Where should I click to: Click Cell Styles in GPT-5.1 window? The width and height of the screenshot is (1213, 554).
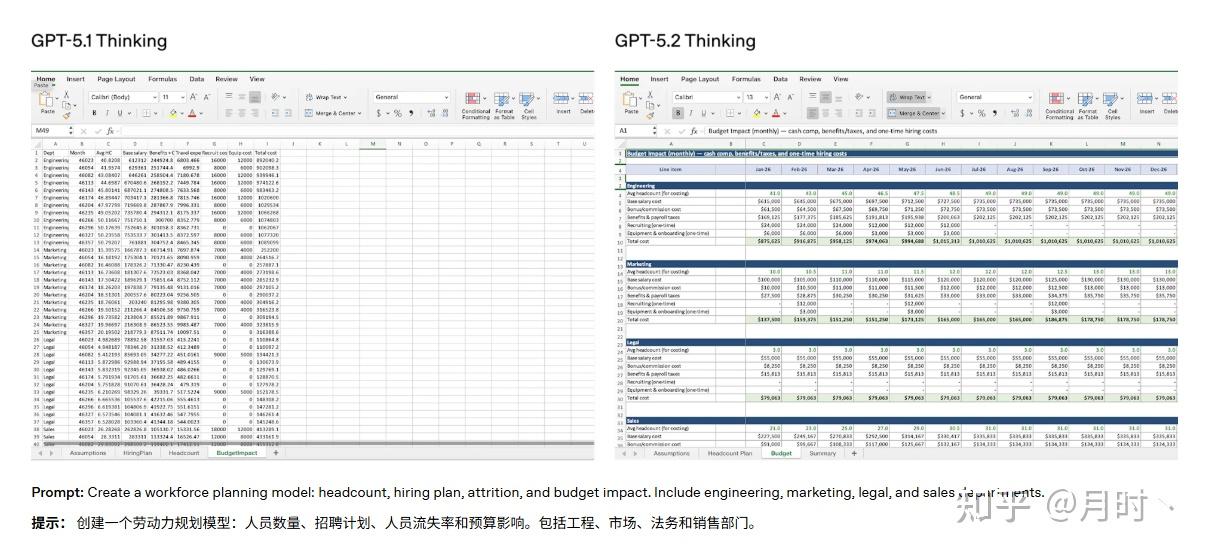point(528,105)
